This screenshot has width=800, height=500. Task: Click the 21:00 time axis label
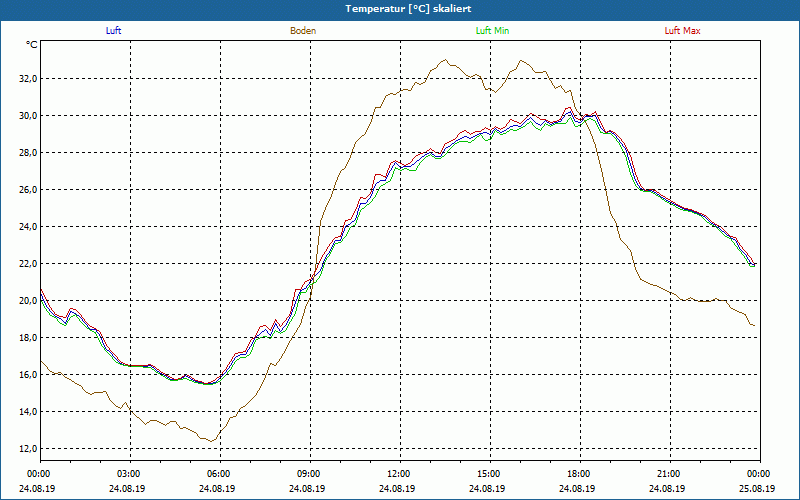[670, 474]
